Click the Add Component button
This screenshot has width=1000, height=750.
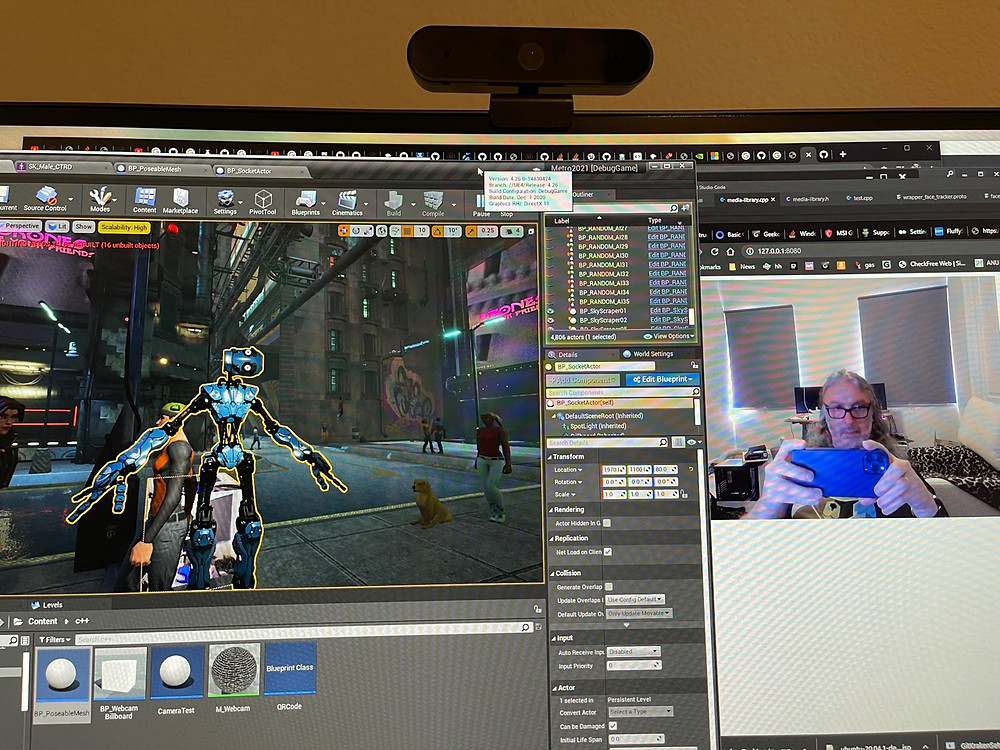pos(583,379)
